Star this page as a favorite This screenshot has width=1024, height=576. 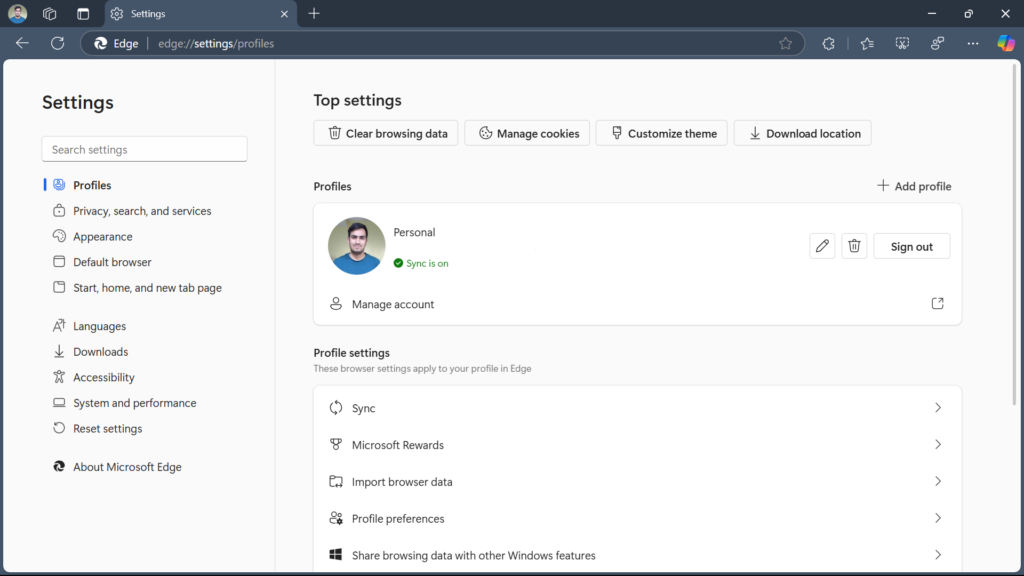(785, 43)
